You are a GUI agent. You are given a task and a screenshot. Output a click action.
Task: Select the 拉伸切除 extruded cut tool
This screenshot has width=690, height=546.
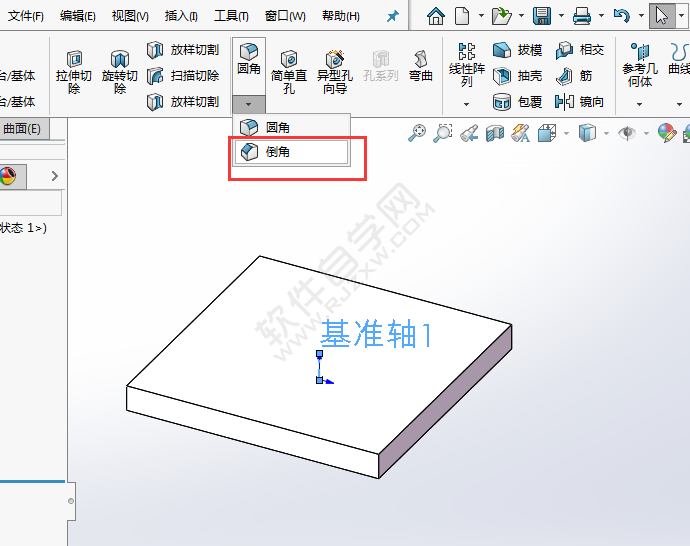pyautogui.click(x=74, y=72)
